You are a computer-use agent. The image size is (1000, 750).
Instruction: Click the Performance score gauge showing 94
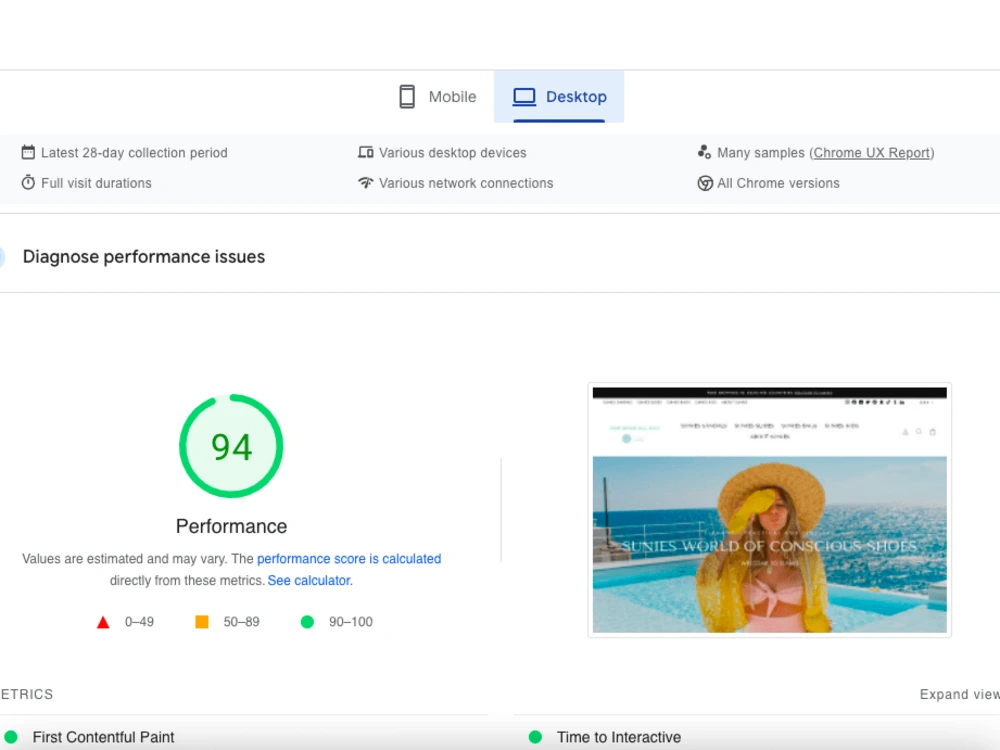coord(231,446)
